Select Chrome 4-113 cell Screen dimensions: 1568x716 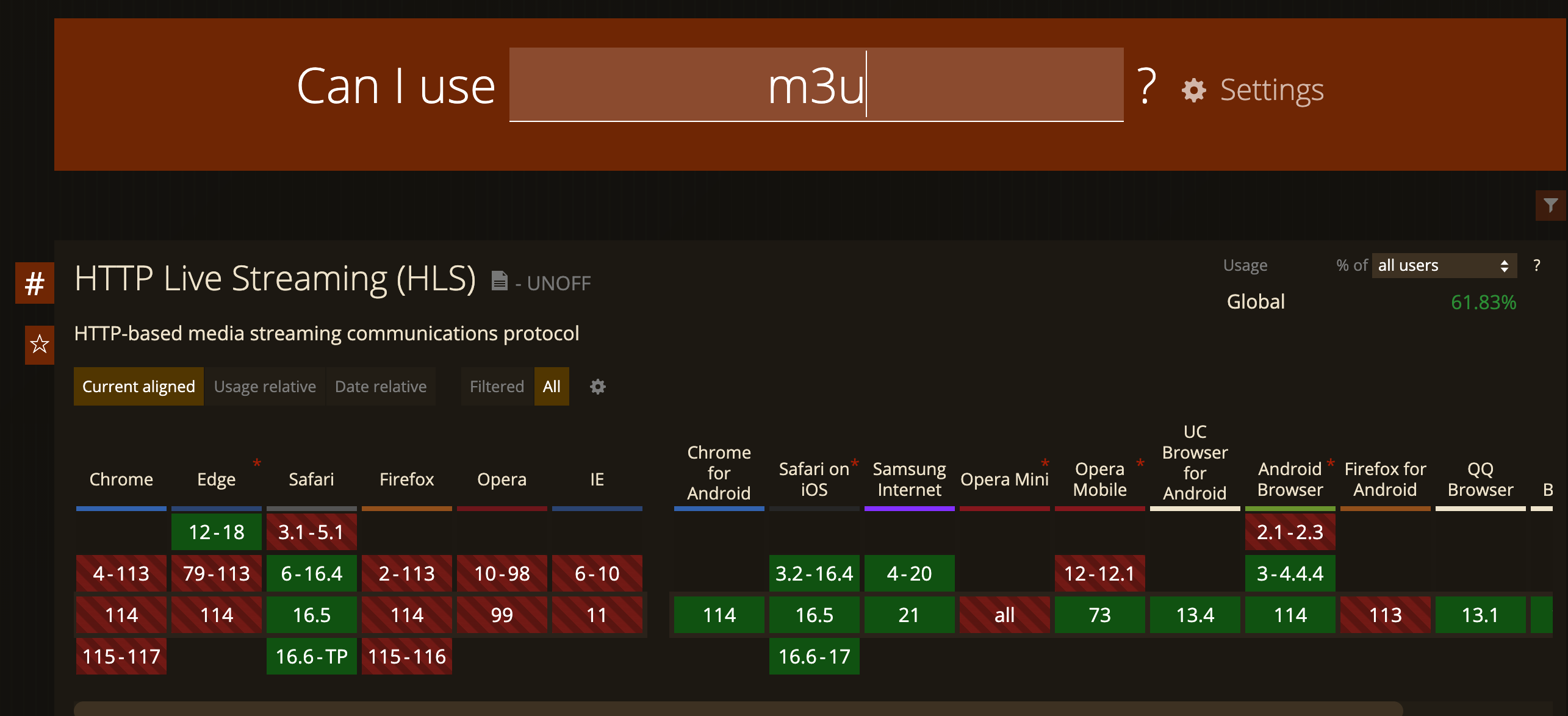tap(121, 573)
